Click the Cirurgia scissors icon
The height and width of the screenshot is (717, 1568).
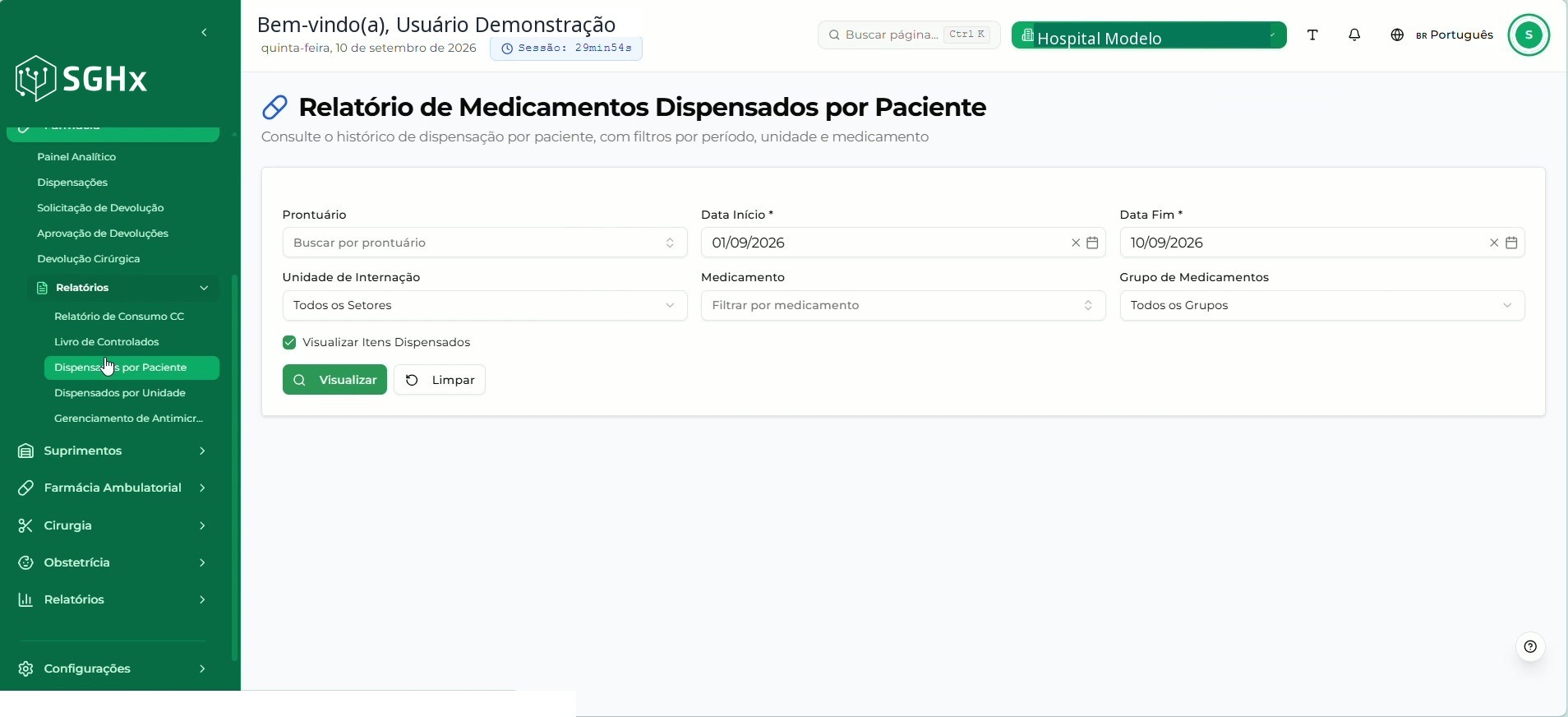[x=25, y=525]
